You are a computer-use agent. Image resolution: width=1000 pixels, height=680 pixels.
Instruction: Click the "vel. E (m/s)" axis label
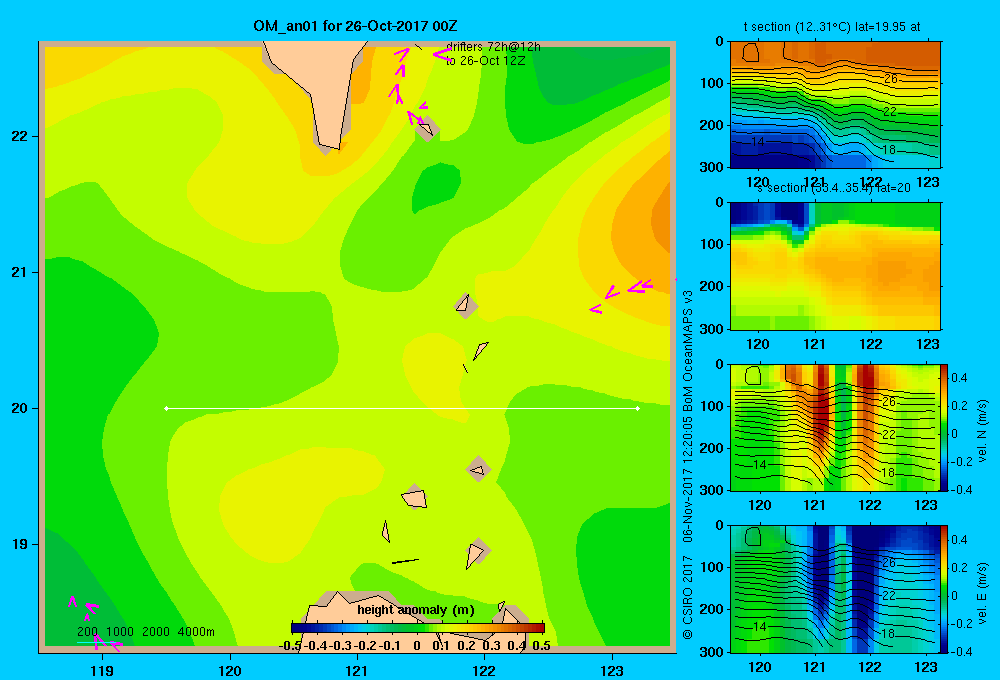(x=982, y=593)
